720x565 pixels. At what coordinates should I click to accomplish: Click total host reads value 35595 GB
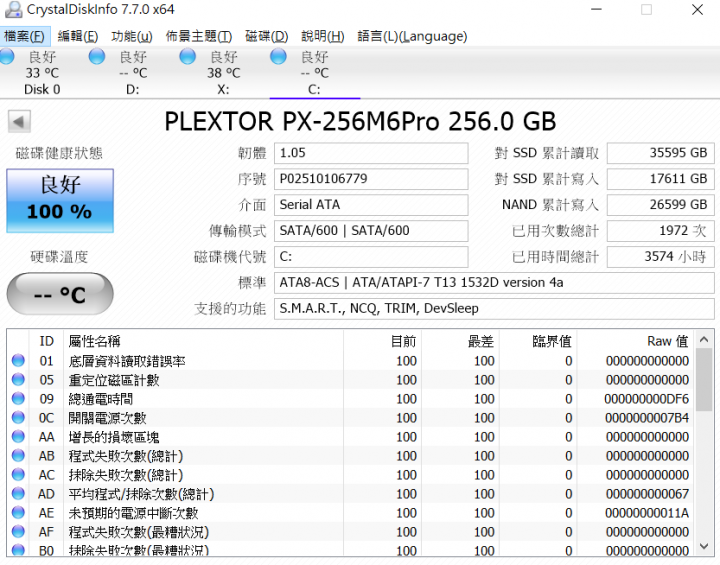661,153
